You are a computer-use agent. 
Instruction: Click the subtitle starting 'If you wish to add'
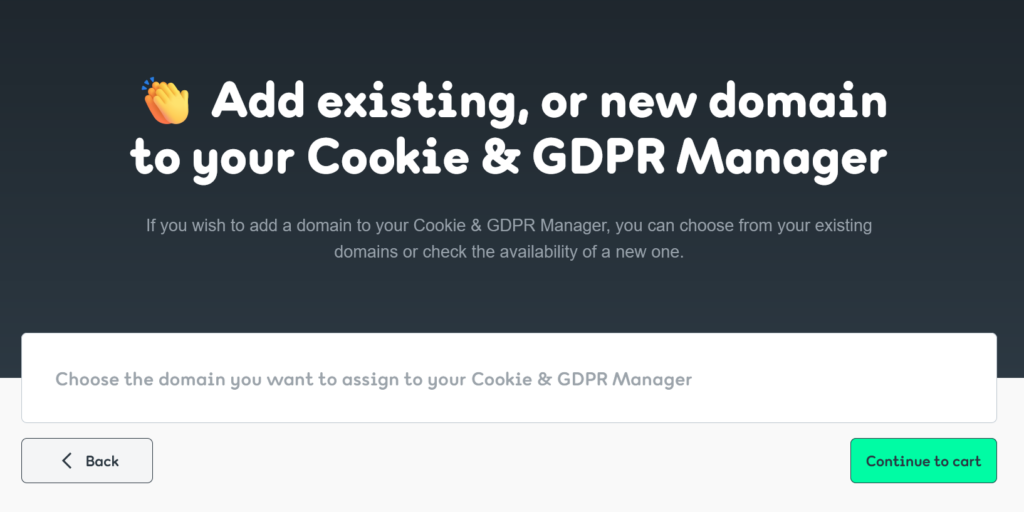tap(509, 238)
